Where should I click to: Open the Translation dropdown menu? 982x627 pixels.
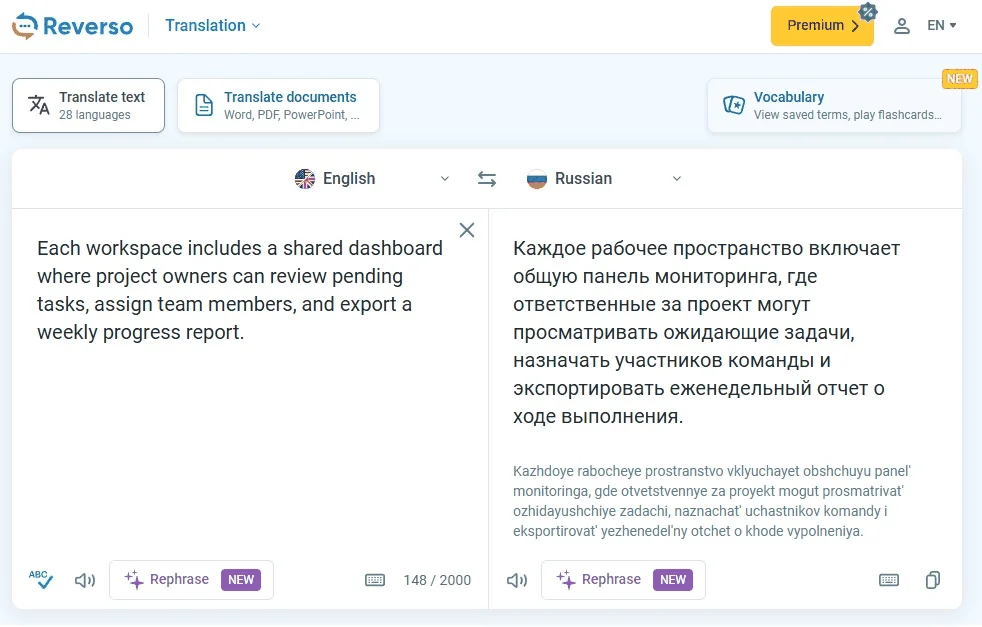click(x=212, y=26)
